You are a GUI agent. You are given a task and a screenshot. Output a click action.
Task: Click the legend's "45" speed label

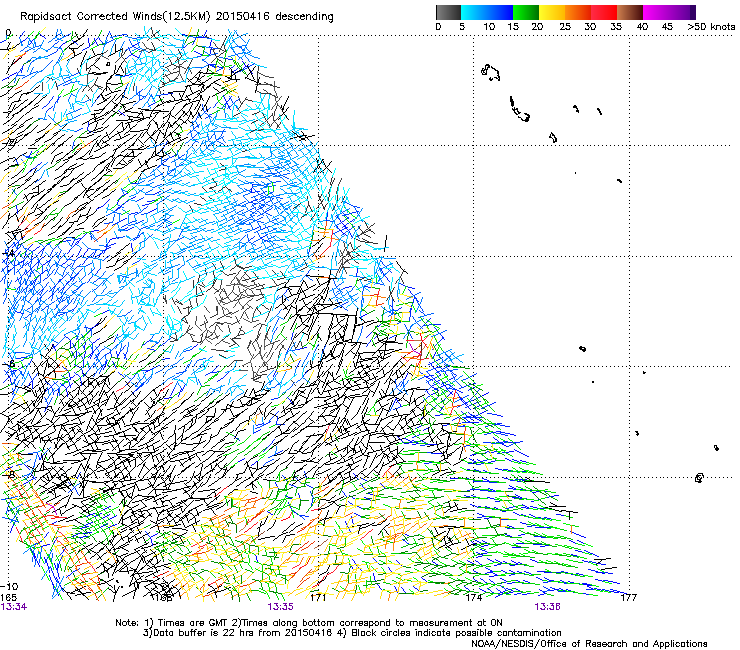click(x=667, y=27)
